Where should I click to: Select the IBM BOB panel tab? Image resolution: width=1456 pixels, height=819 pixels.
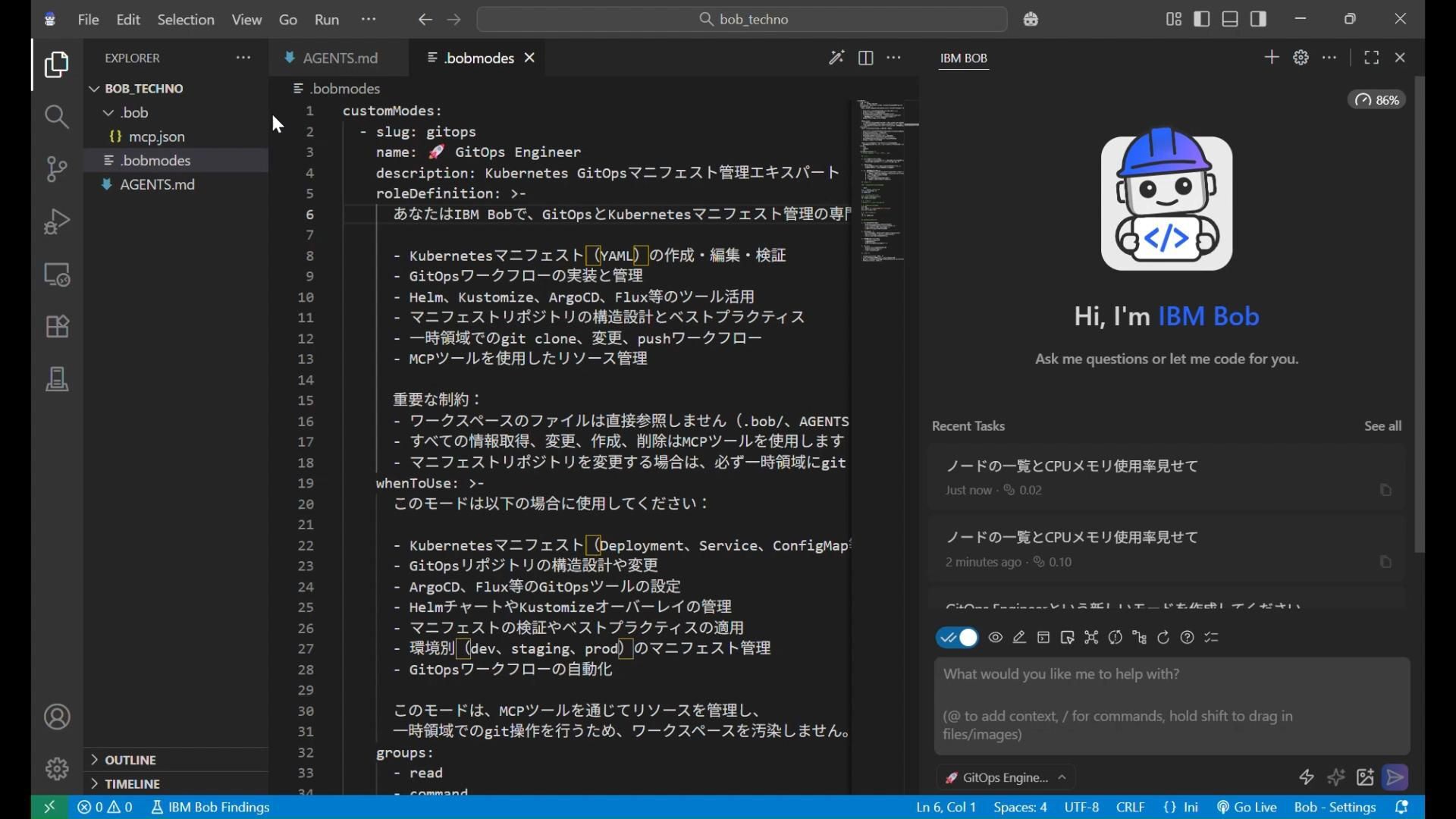click(963, 58)
